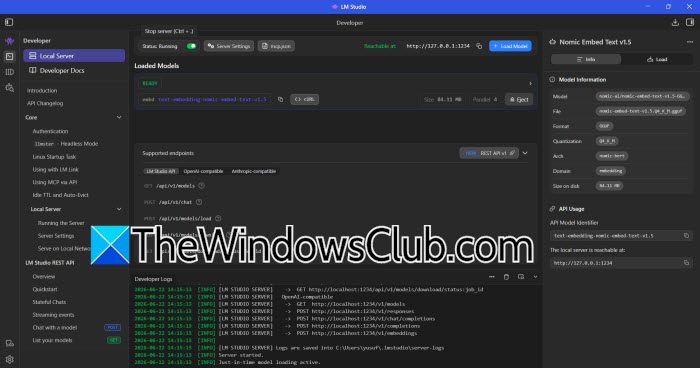Switch to the LM Studio API tab

[161, 171]
